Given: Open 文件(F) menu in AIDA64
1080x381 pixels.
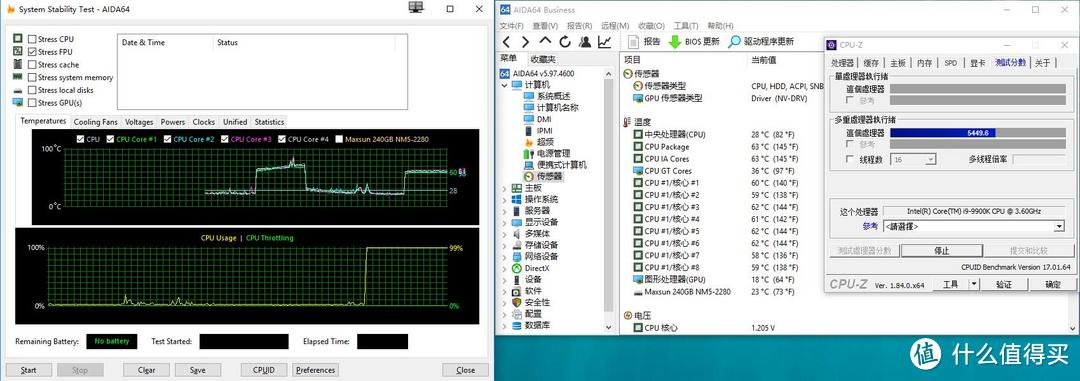Looking at the screenshot, I should pos(511,26).
